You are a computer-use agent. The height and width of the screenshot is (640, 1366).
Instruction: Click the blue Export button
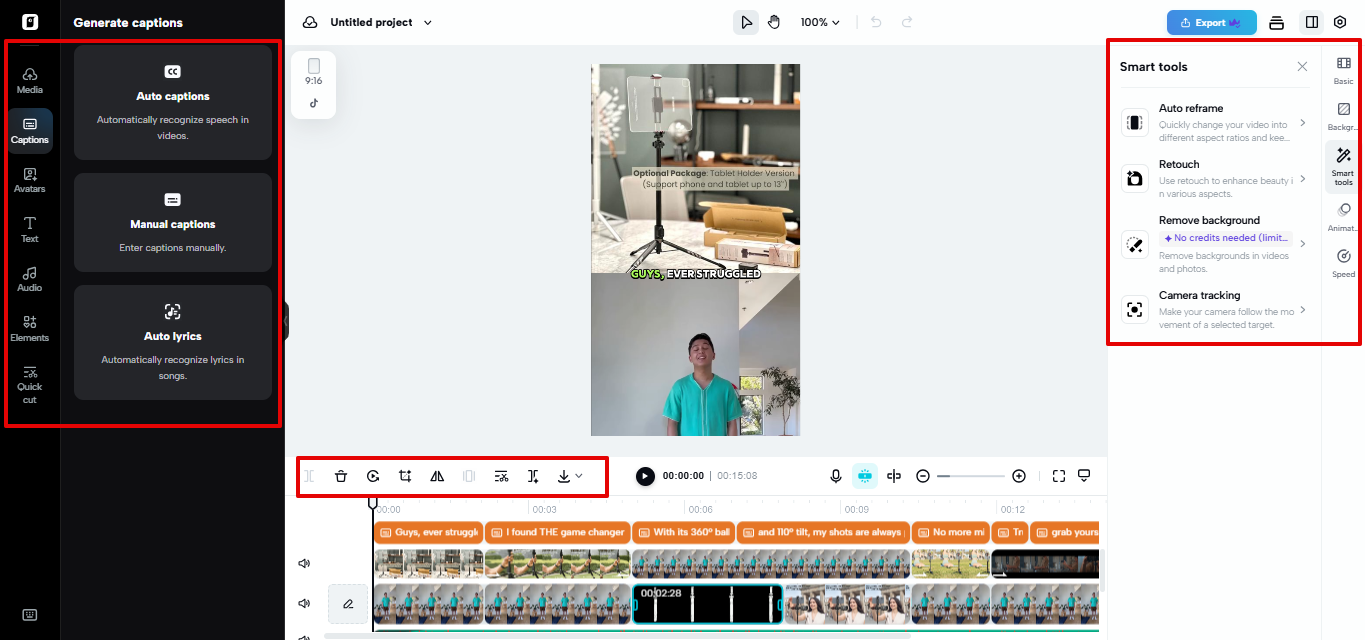coord(1211,21)
